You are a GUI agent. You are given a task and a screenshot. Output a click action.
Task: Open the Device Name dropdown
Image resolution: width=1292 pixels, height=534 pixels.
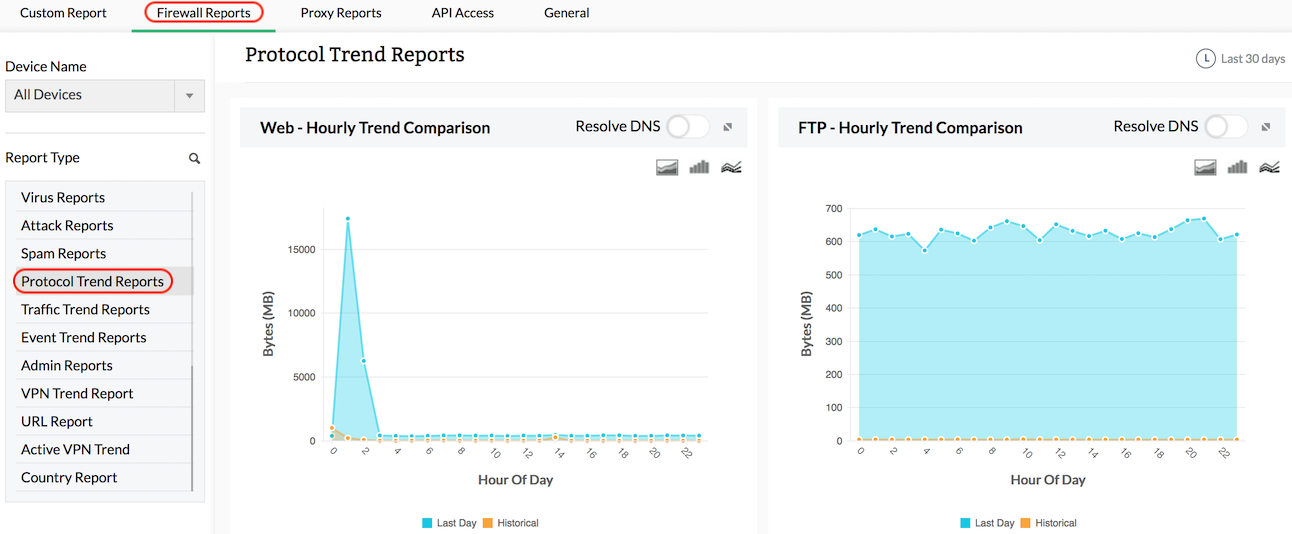[189, 96]
